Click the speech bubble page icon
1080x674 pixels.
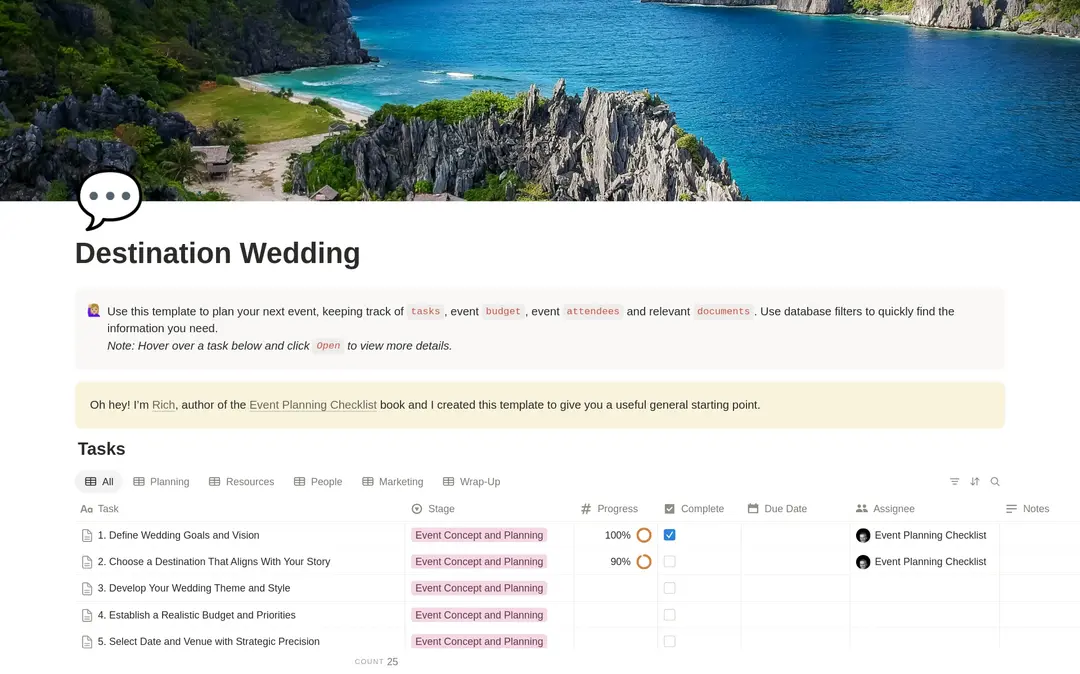(110, 200)
